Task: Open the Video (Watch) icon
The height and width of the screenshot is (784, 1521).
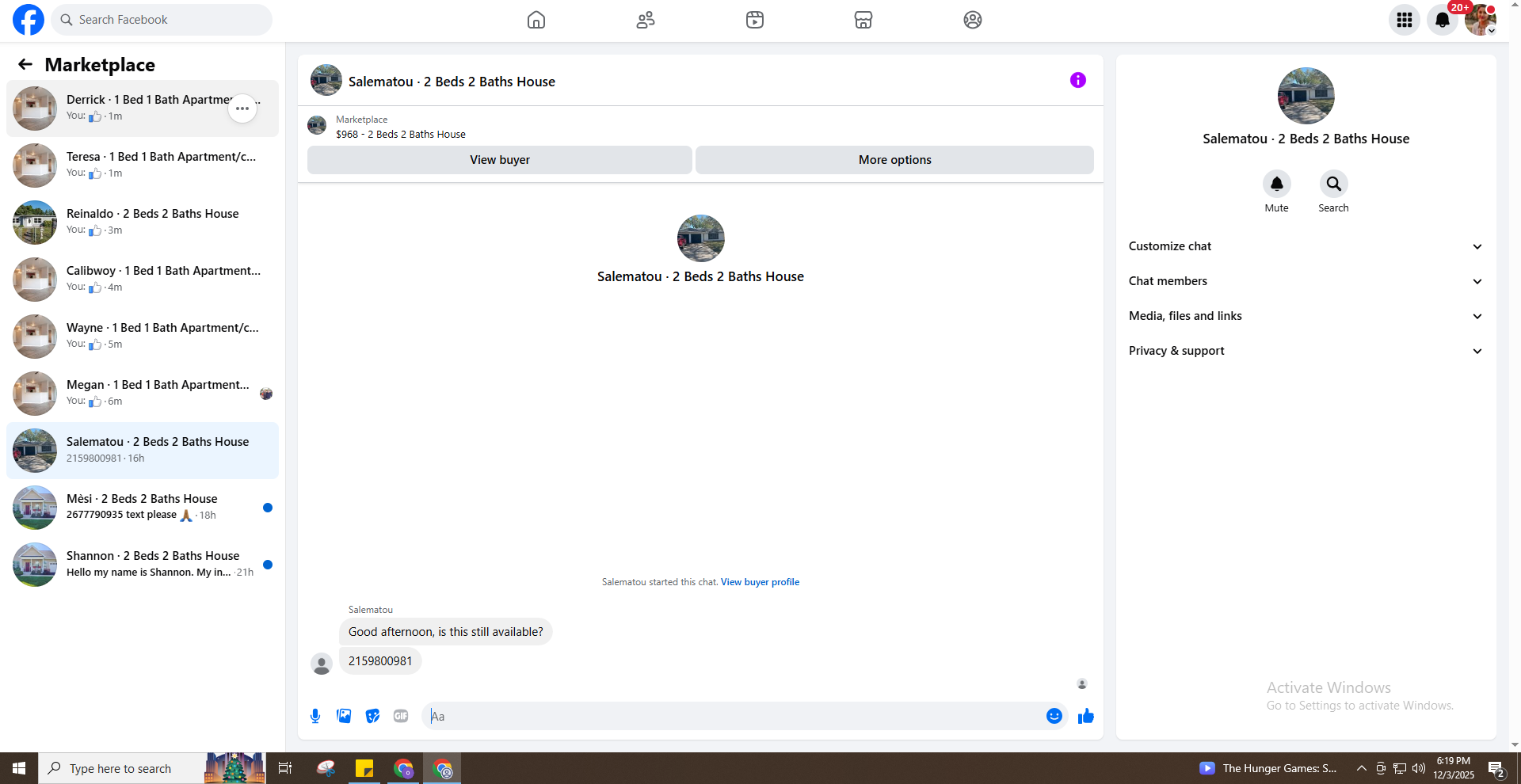Action: click(755, 20)
